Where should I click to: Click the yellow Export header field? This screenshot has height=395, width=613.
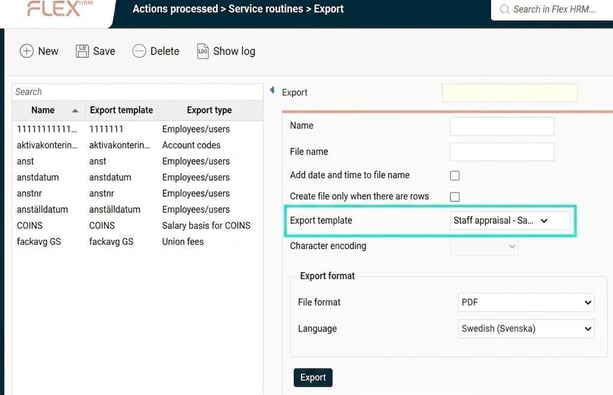pos(509,93)
